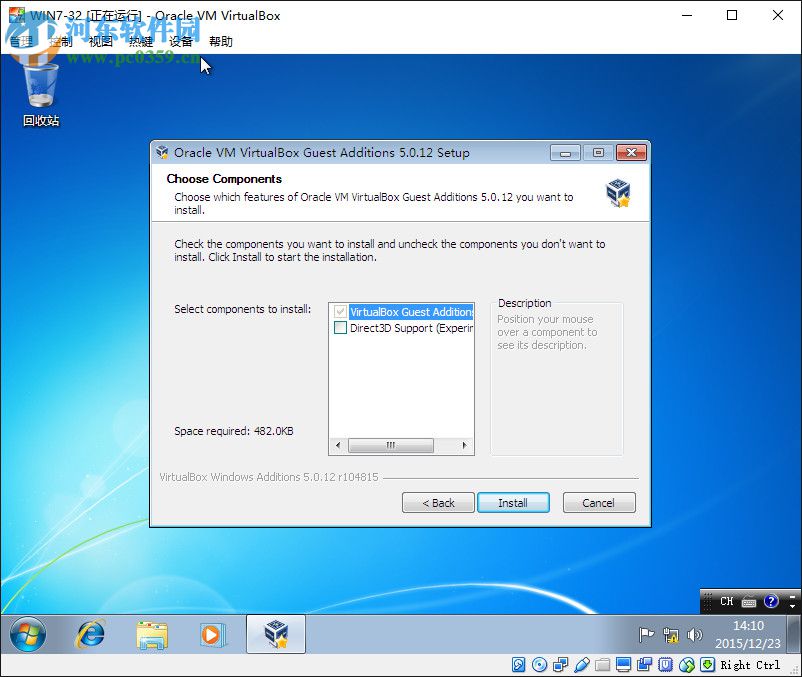
Task: Open the 设备 menu
Action: tap(181, 41)
